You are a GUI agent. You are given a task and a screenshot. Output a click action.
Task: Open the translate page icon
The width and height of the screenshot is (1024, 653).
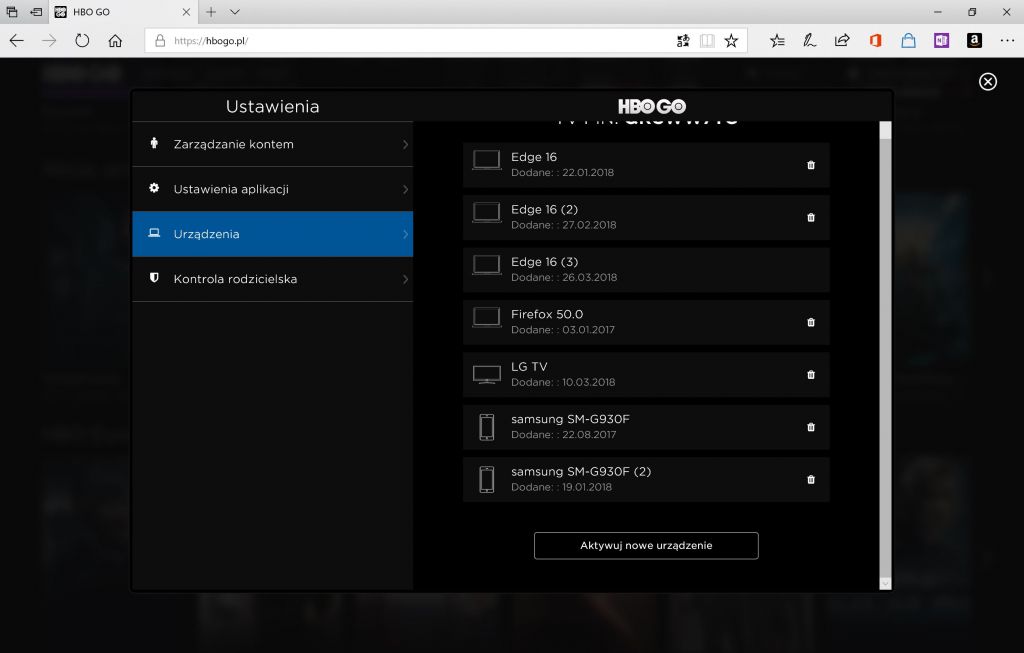(x=683, y=40)
